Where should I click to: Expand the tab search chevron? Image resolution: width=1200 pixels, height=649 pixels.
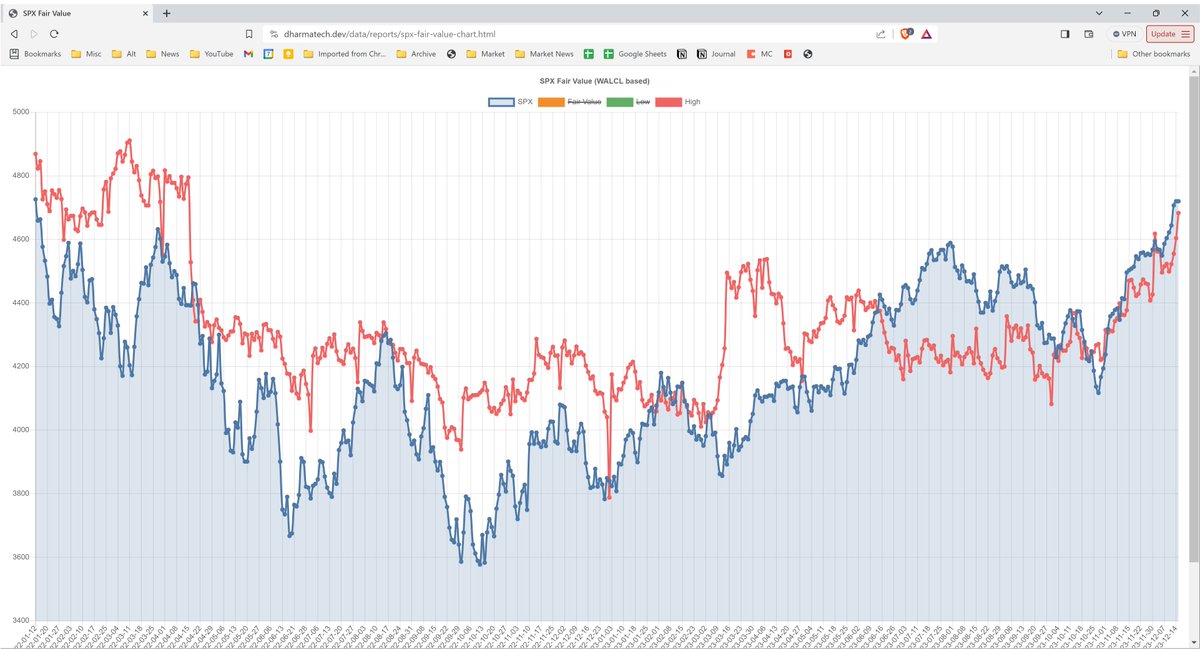(x=1099, y=13)
